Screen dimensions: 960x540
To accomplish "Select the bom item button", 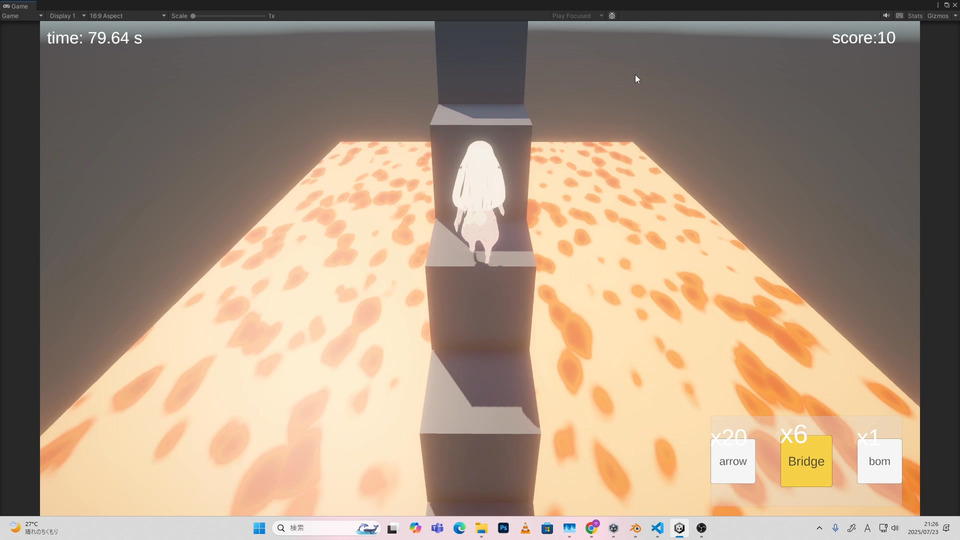I will (879, 461).
